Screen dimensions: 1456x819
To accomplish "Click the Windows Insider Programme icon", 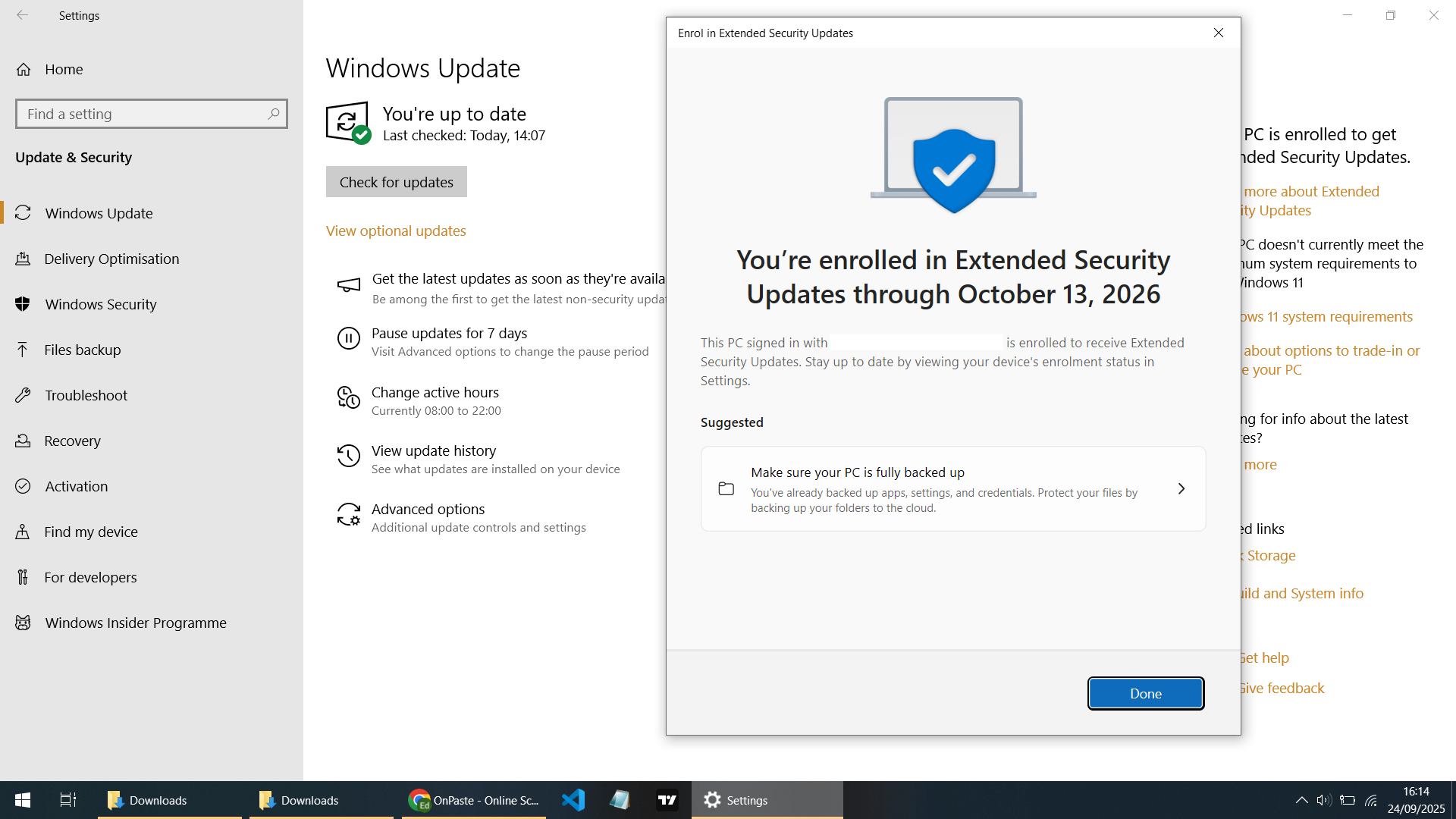I will pos(23,623).
